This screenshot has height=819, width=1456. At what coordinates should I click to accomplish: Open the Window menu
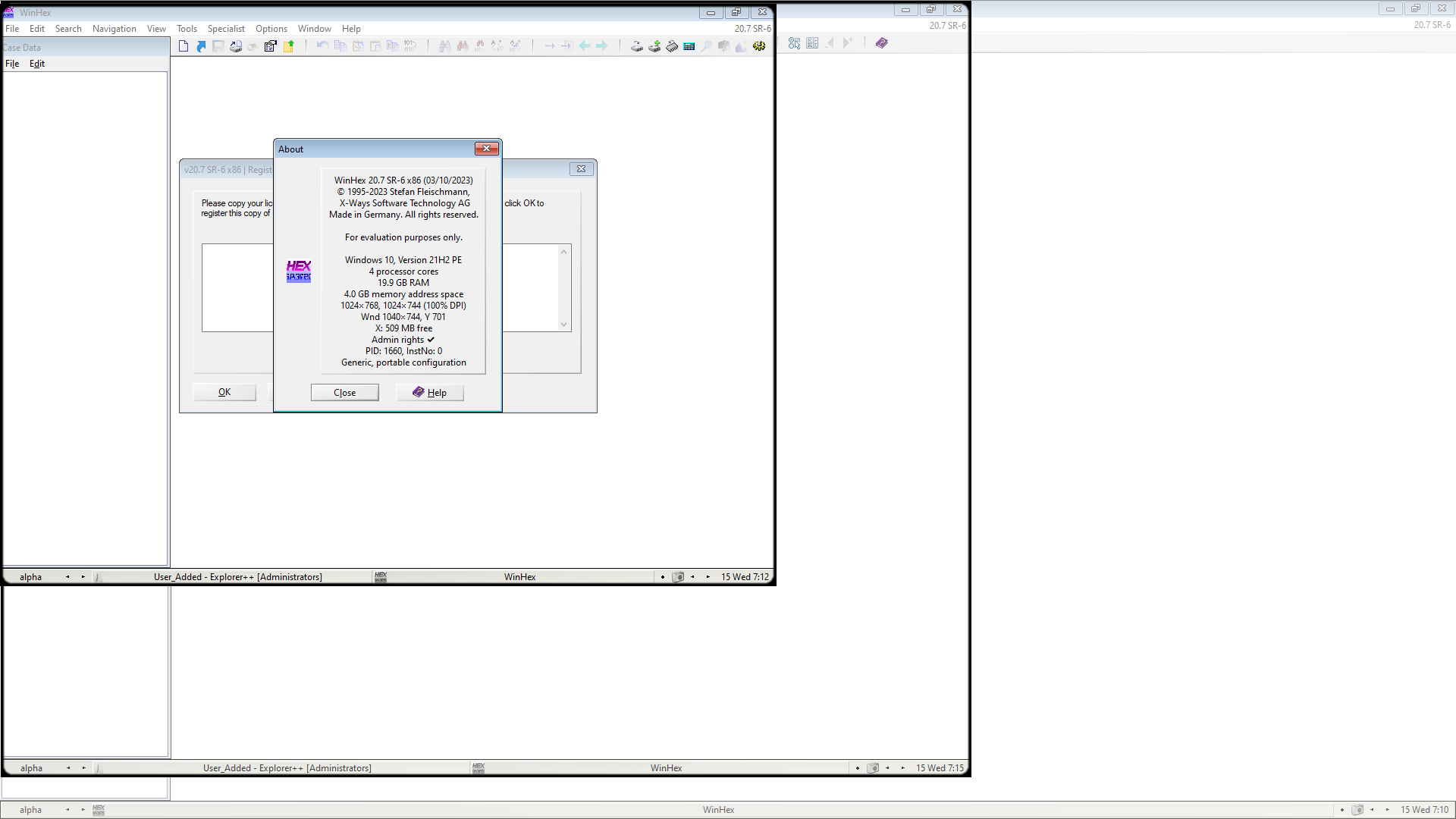(x=315, y=29)
